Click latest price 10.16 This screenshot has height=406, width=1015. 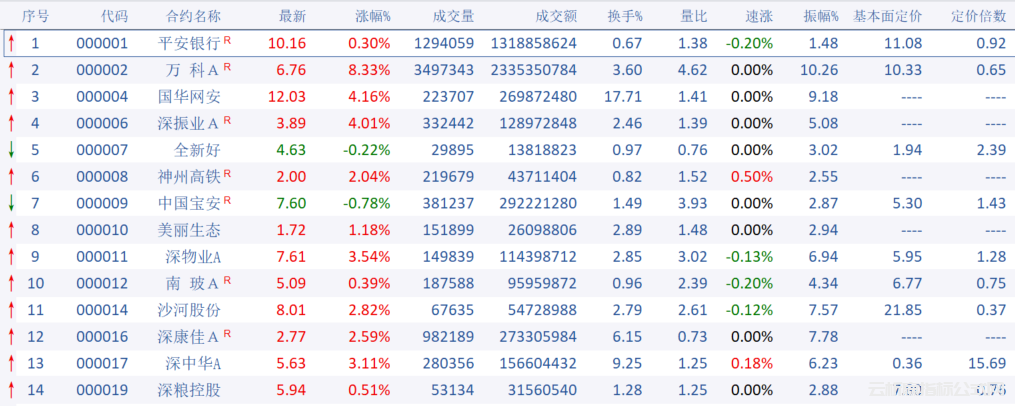pyautogui.click(x=287, y=43)
